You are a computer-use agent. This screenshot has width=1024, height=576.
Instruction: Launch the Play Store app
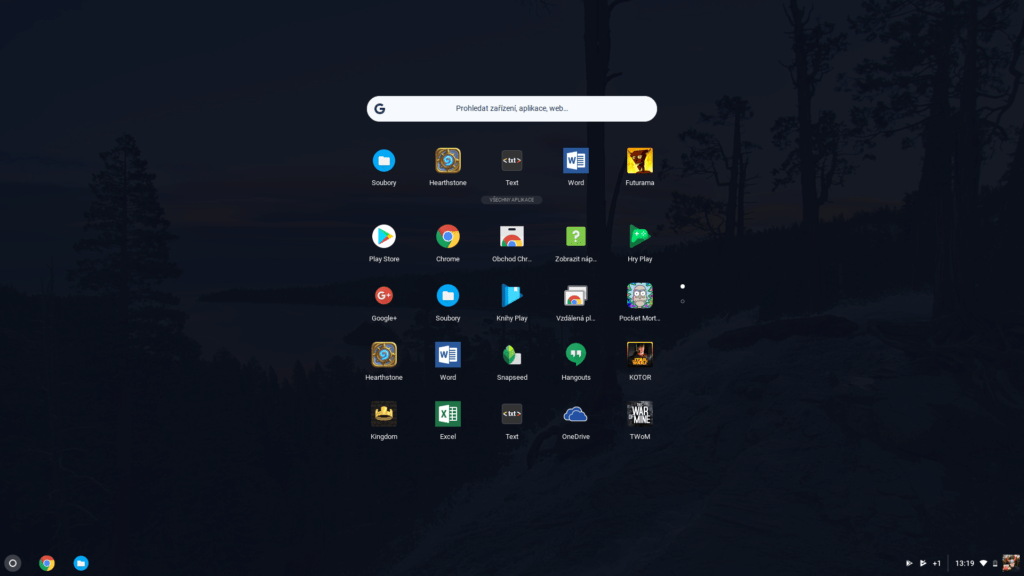(384, 237)
